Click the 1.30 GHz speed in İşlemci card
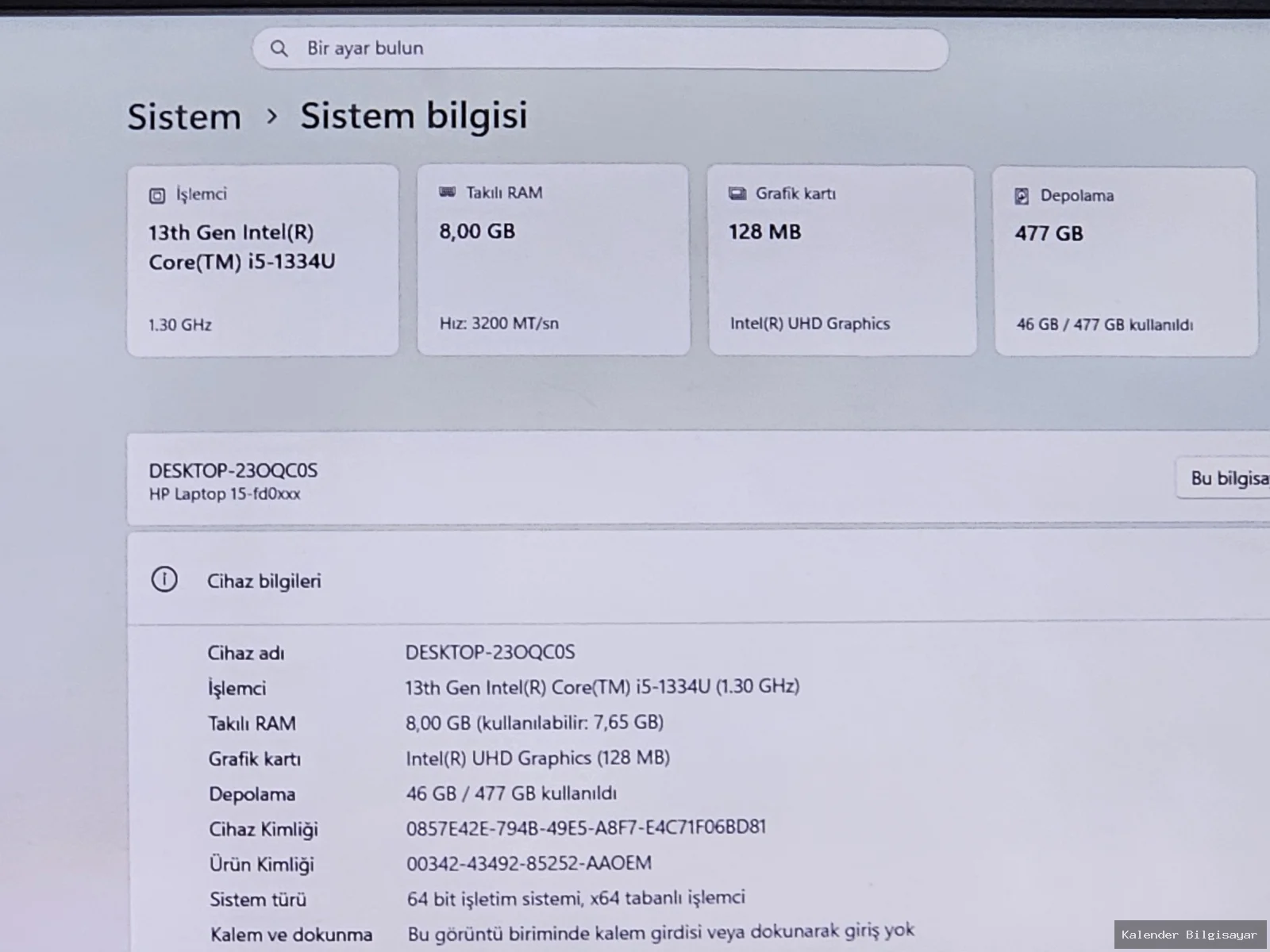The width and height of the screenshot is (1270, 952). click(180, 324)
